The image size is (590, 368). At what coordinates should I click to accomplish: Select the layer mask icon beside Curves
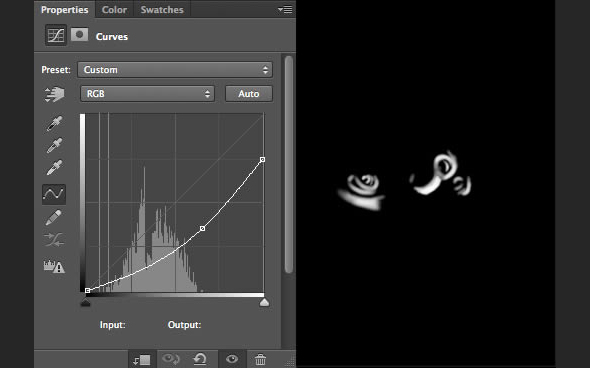[x=79, y=35]
